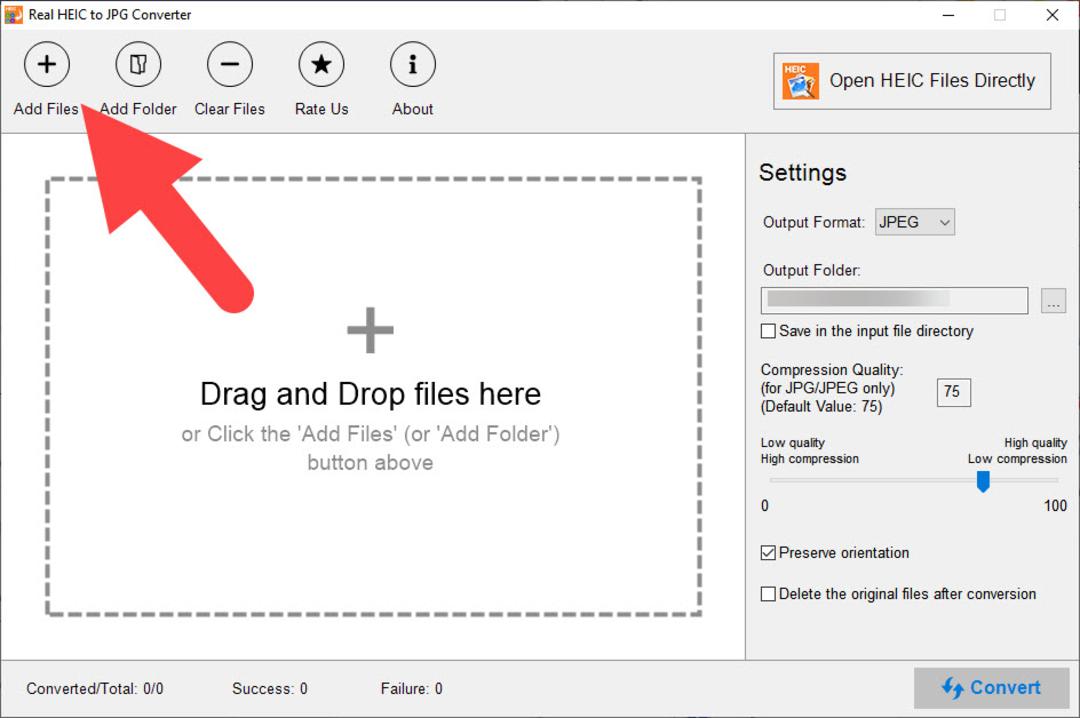Expand the Output Format dropdown

(915, 222)
